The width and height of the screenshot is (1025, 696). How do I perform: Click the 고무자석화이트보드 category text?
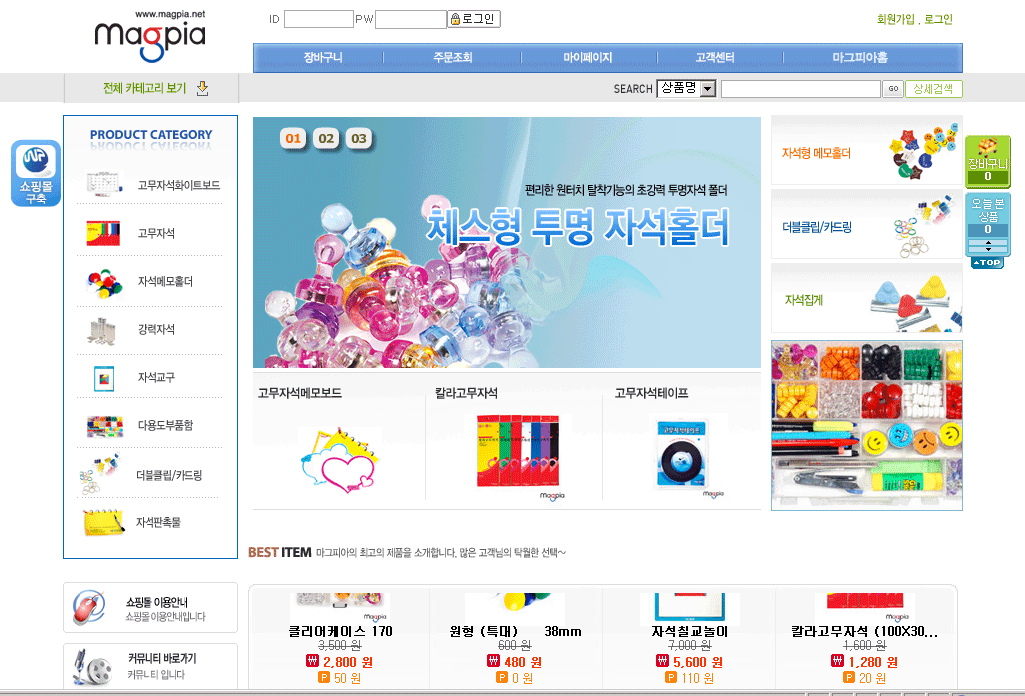178,185
